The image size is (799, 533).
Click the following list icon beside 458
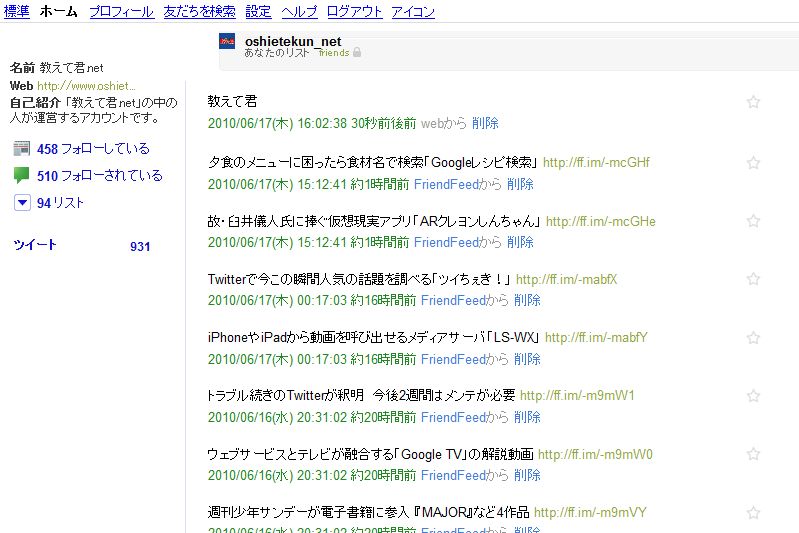[x=21, y=149]
